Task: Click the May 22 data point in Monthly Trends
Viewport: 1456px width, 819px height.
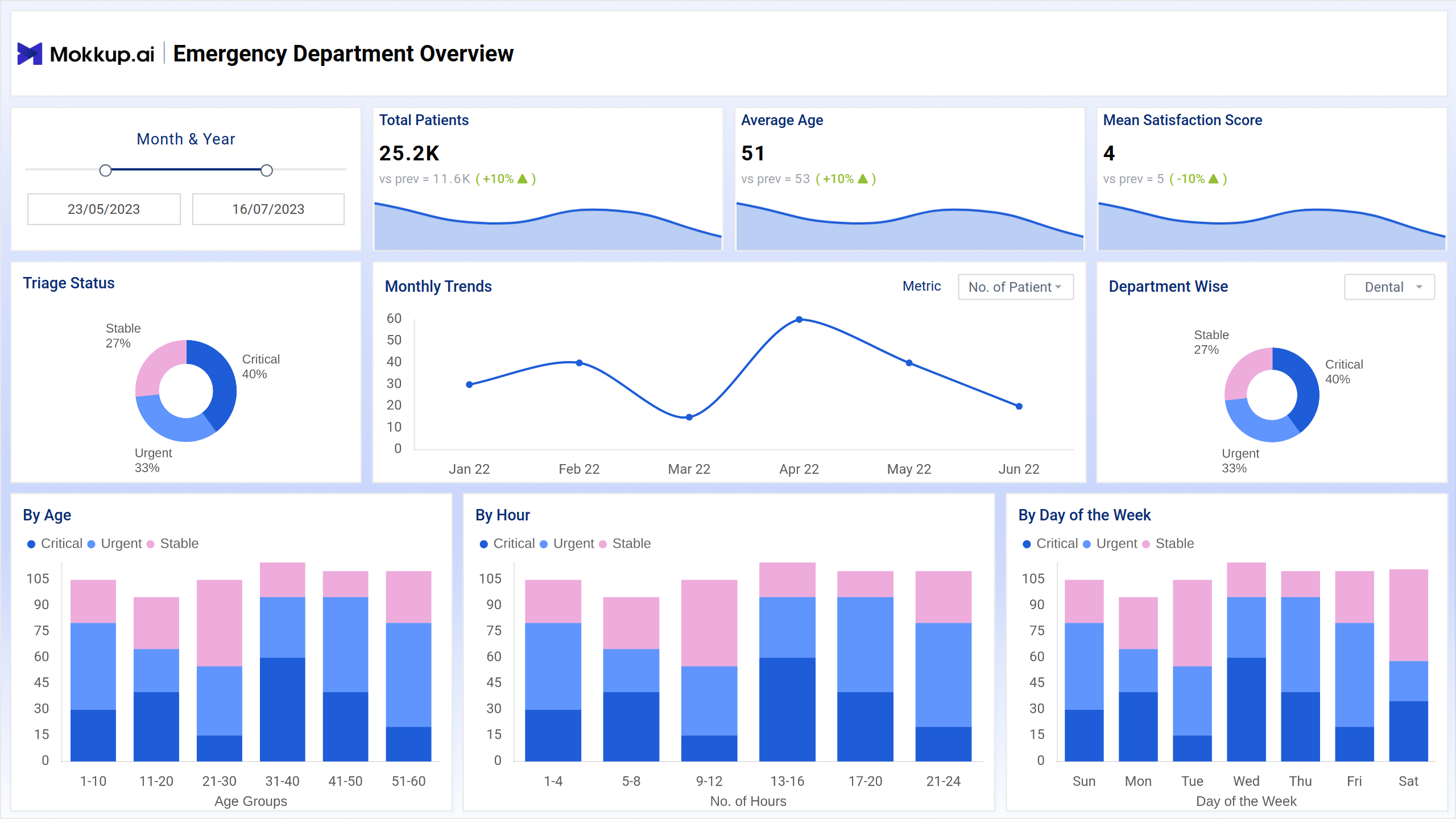Action: pos(909,363)
